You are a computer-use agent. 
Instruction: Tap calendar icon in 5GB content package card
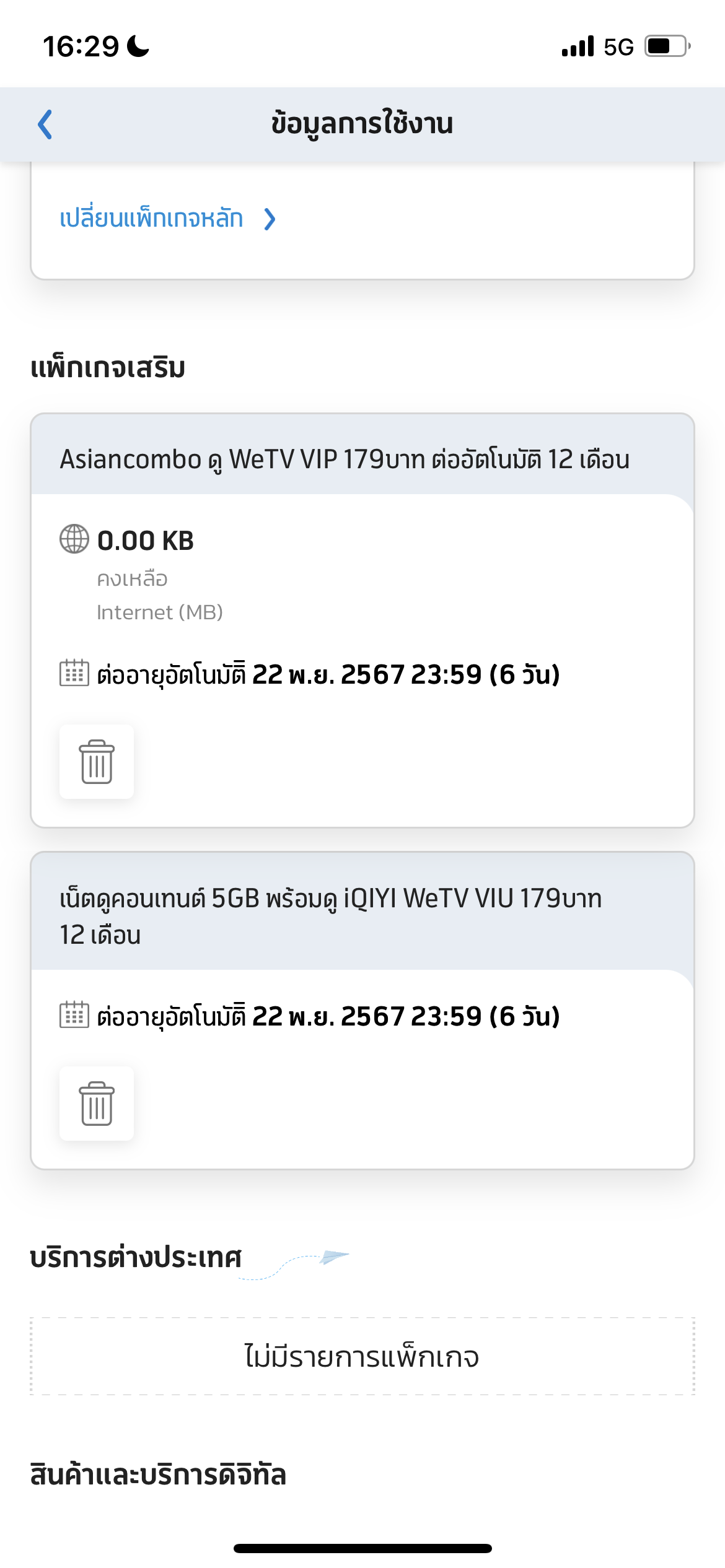point(74,1015)
